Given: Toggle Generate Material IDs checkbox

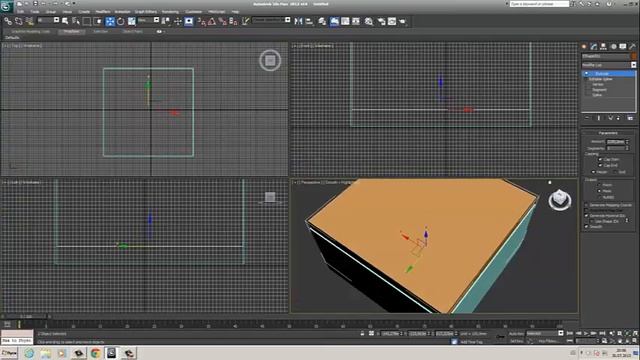Looking at the screenshot, I should (x=587, y=216).
